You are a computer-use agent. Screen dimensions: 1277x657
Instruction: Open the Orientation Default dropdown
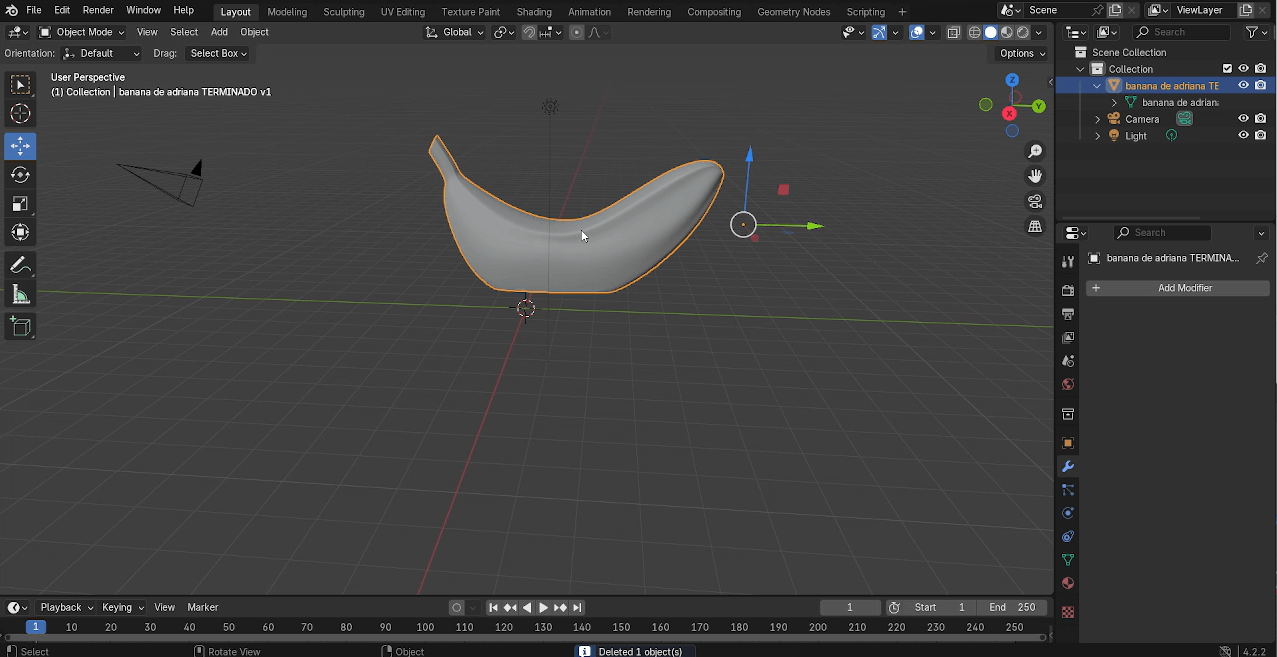(x=102, y=53)
